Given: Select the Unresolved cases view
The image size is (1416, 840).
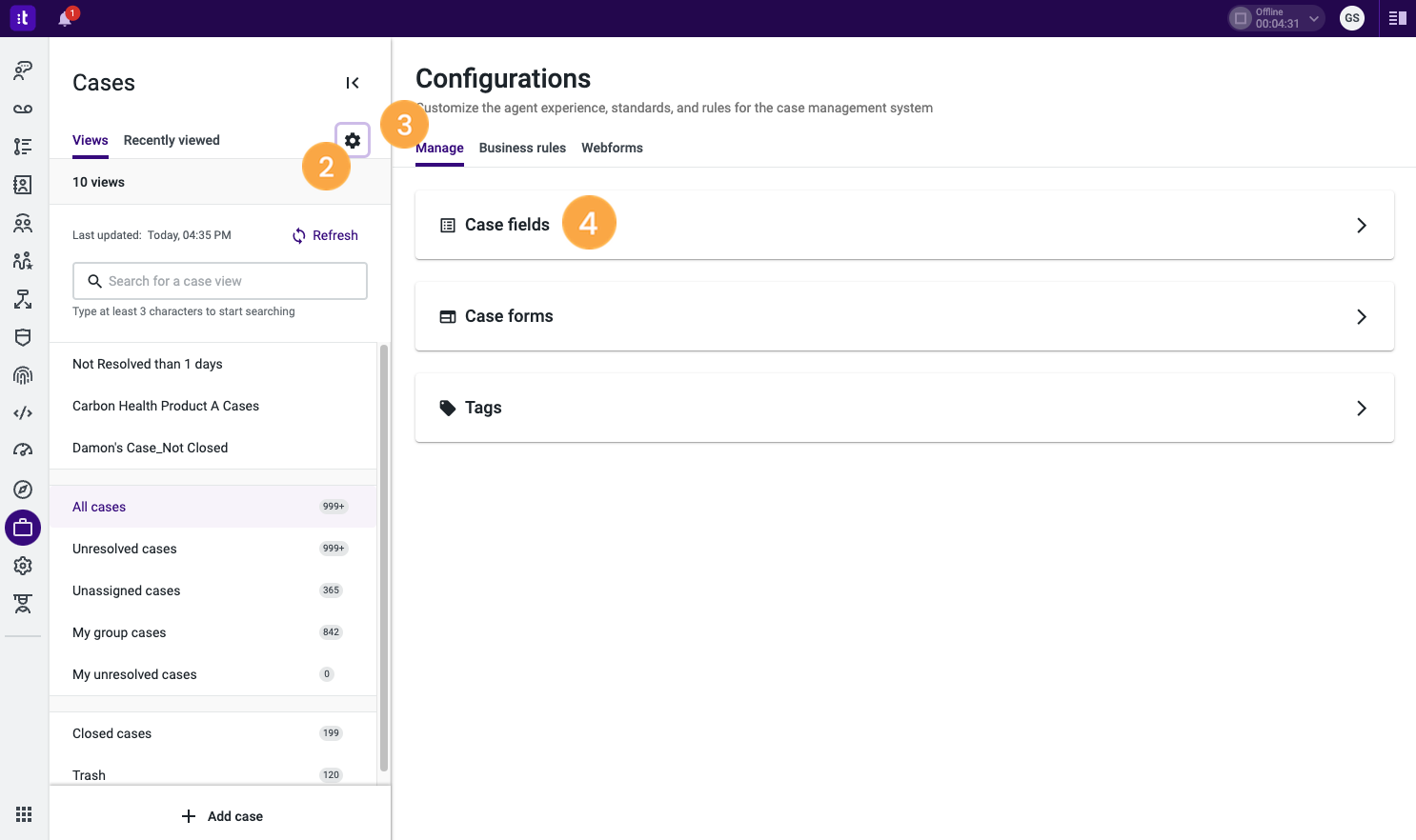Looking at the screenshot, I should coord(213,549).
